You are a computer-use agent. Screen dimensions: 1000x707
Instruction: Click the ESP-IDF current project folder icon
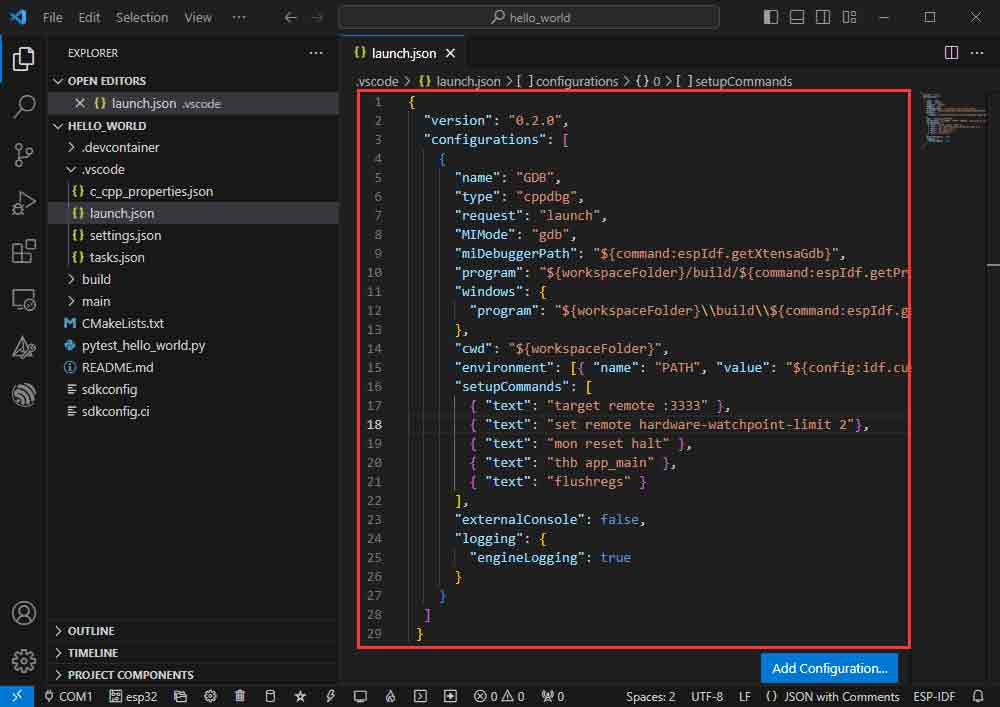click(x=180, y=696)
